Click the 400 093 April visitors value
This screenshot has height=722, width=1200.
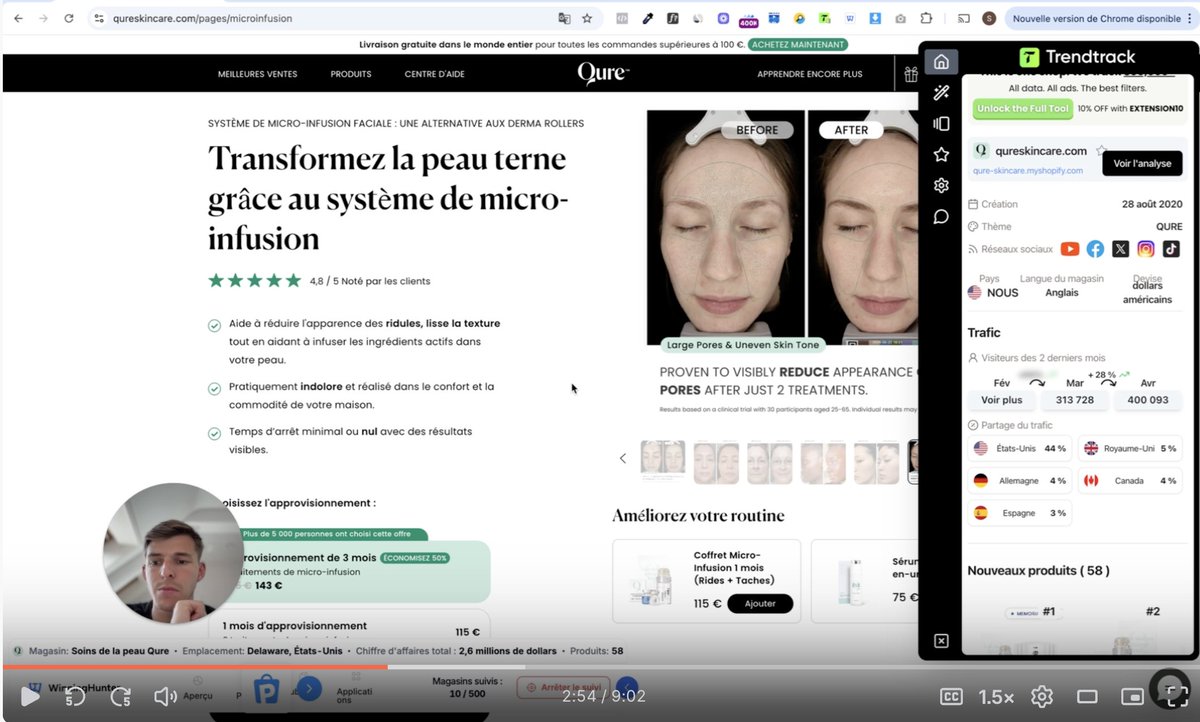coord(1148,399)
